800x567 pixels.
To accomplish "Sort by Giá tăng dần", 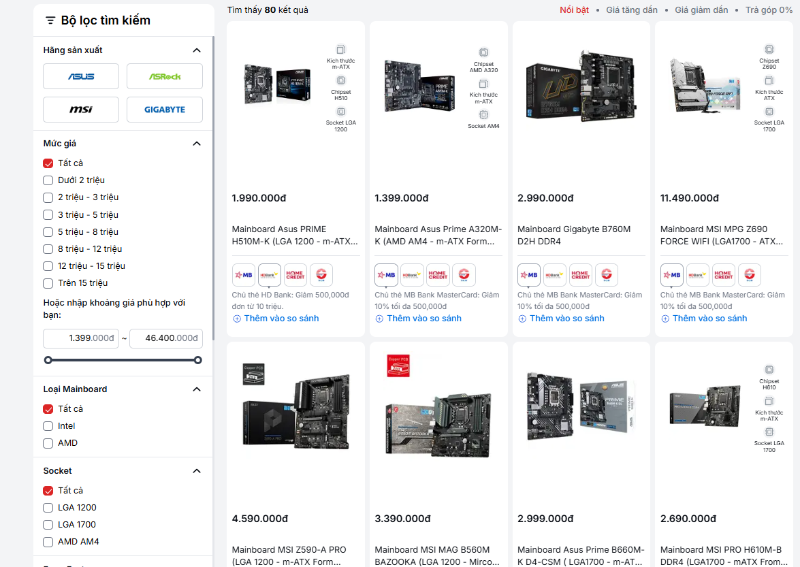I will 632,10.
